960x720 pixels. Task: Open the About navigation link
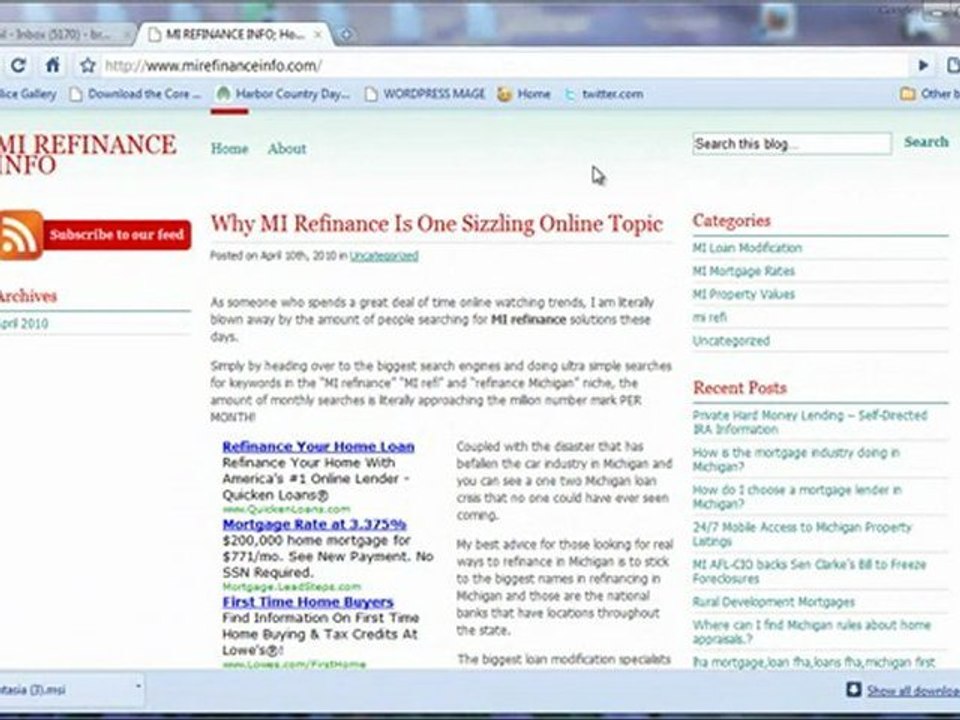[287, 149]
